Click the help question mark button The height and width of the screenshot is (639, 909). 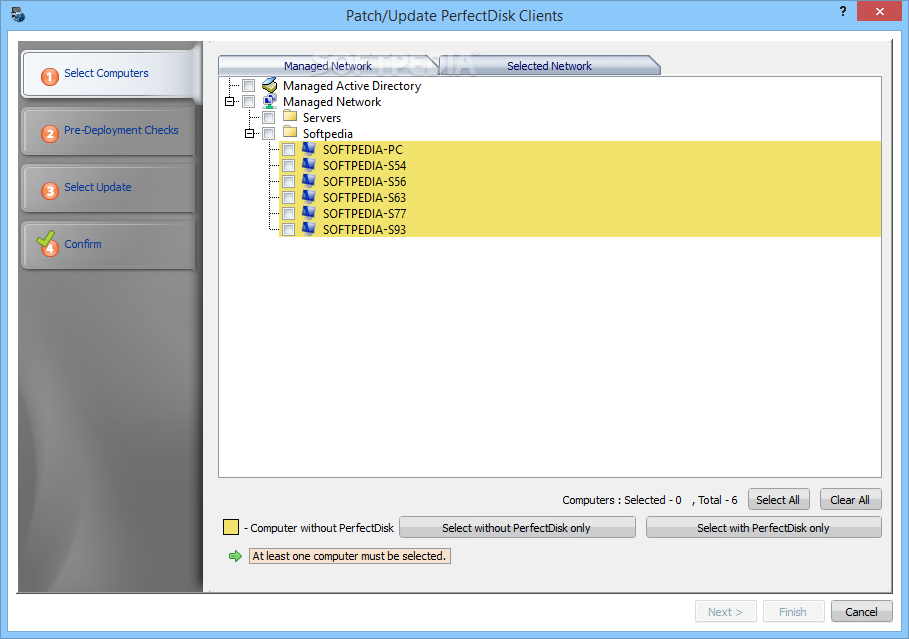coord(843,11)
